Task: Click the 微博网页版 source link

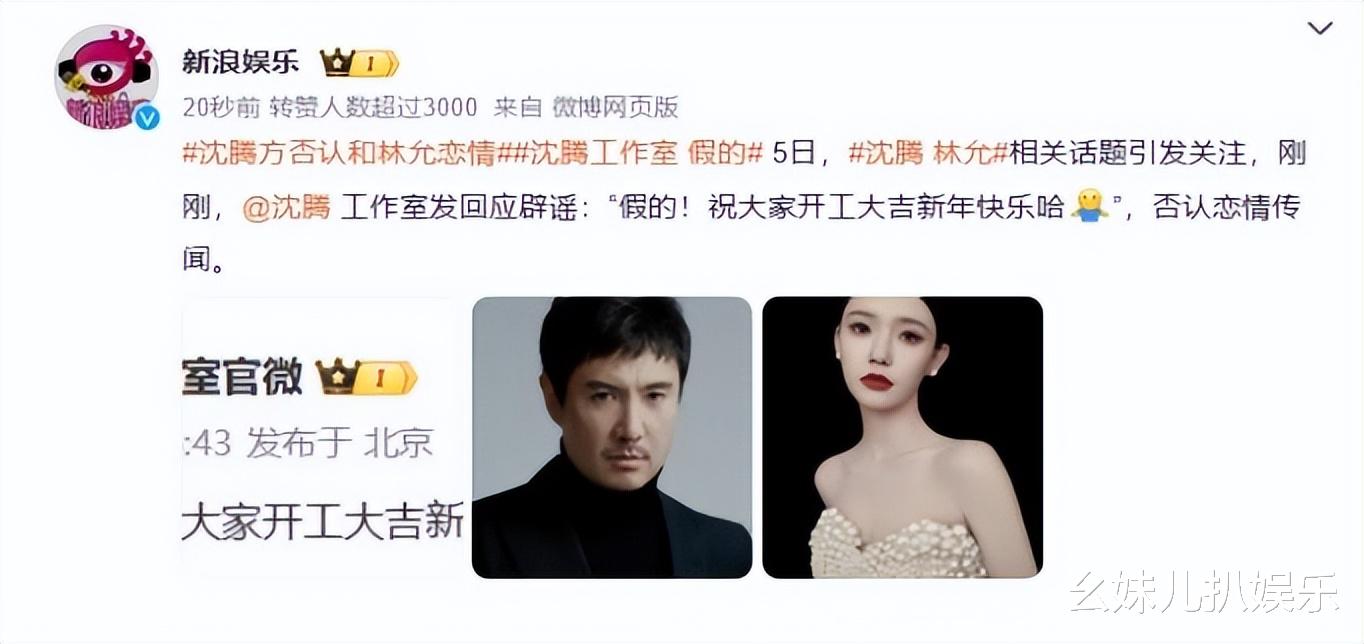Action: click(614, 107)
